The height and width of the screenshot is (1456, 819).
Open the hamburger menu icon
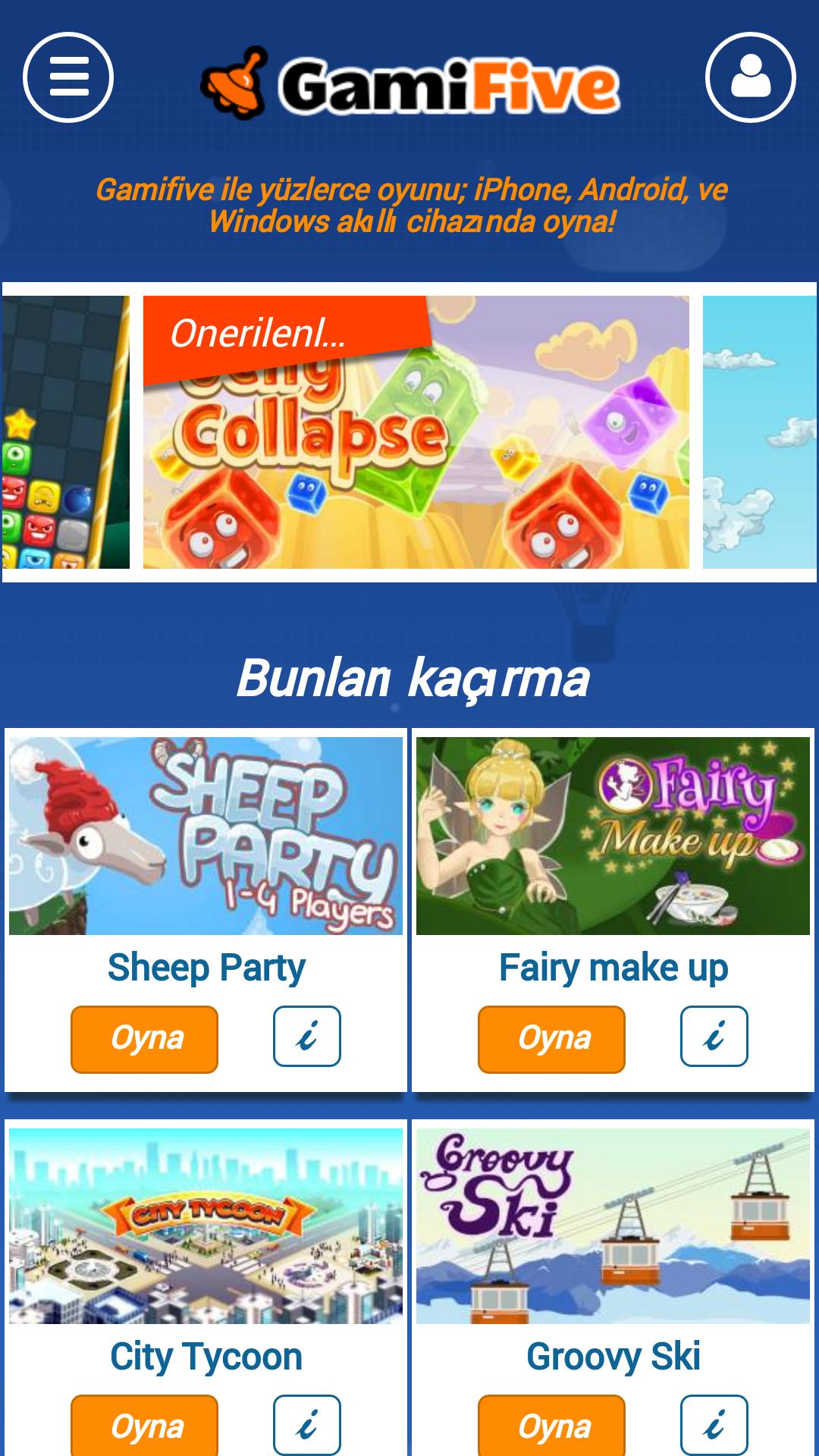[68, 77]
